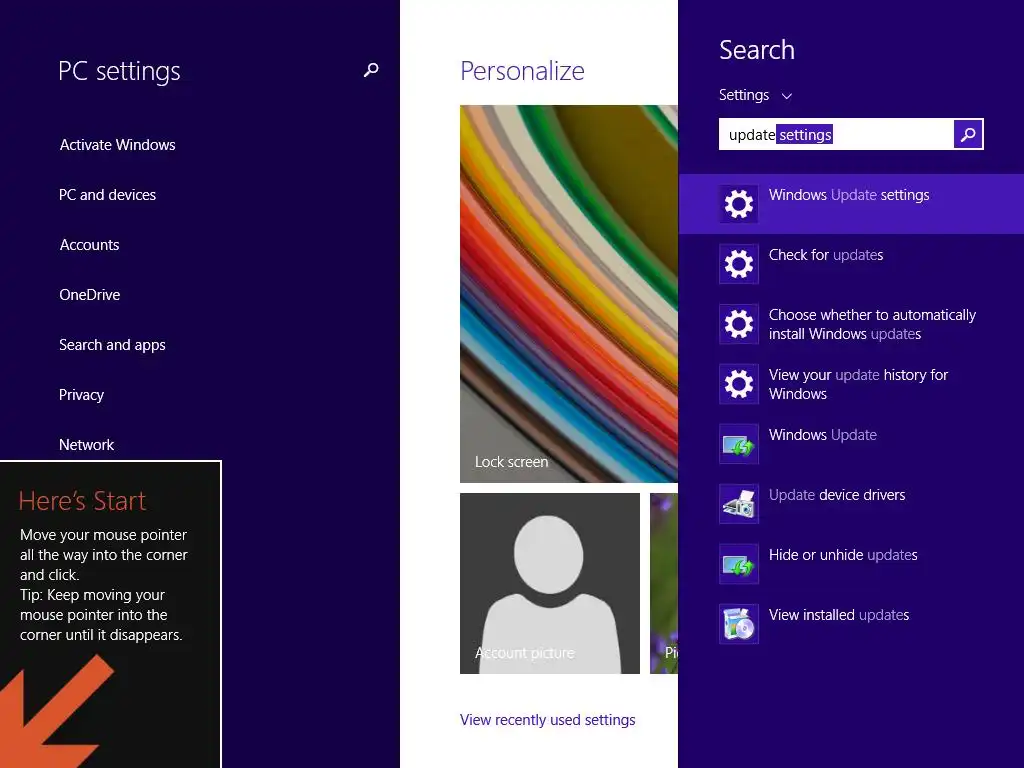Open the Hide or unhide updates result
The height and width of the screenshot is (768, 1024).
coord(851,564)
